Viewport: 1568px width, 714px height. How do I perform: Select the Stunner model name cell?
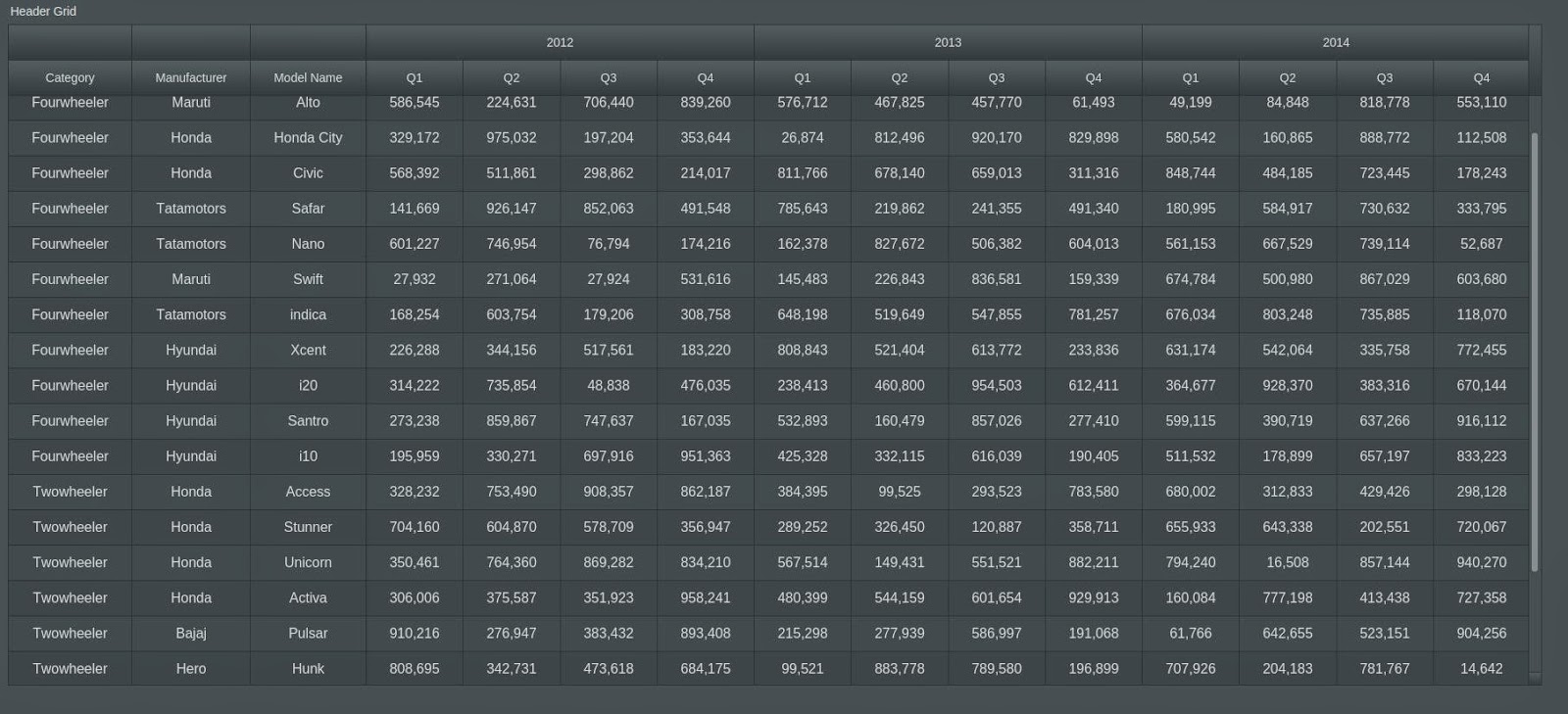[308, 527]
